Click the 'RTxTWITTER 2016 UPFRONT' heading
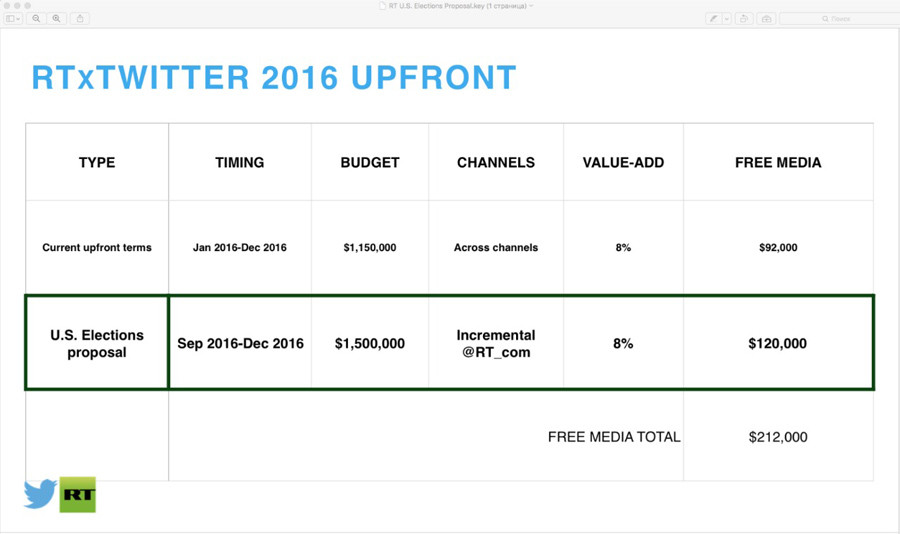 274,78
